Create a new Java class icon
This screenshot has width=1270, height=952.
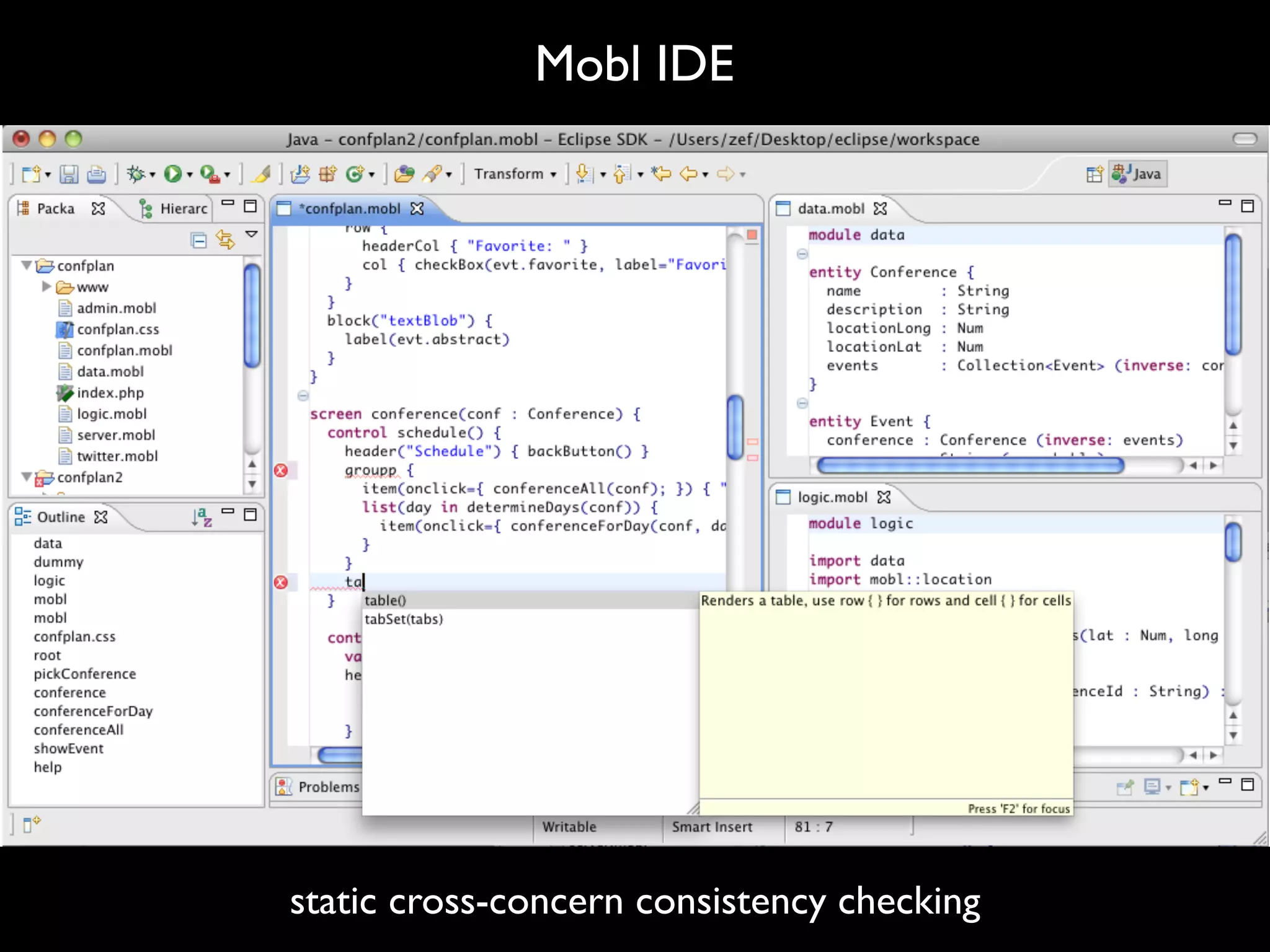[x=355, y=174]
